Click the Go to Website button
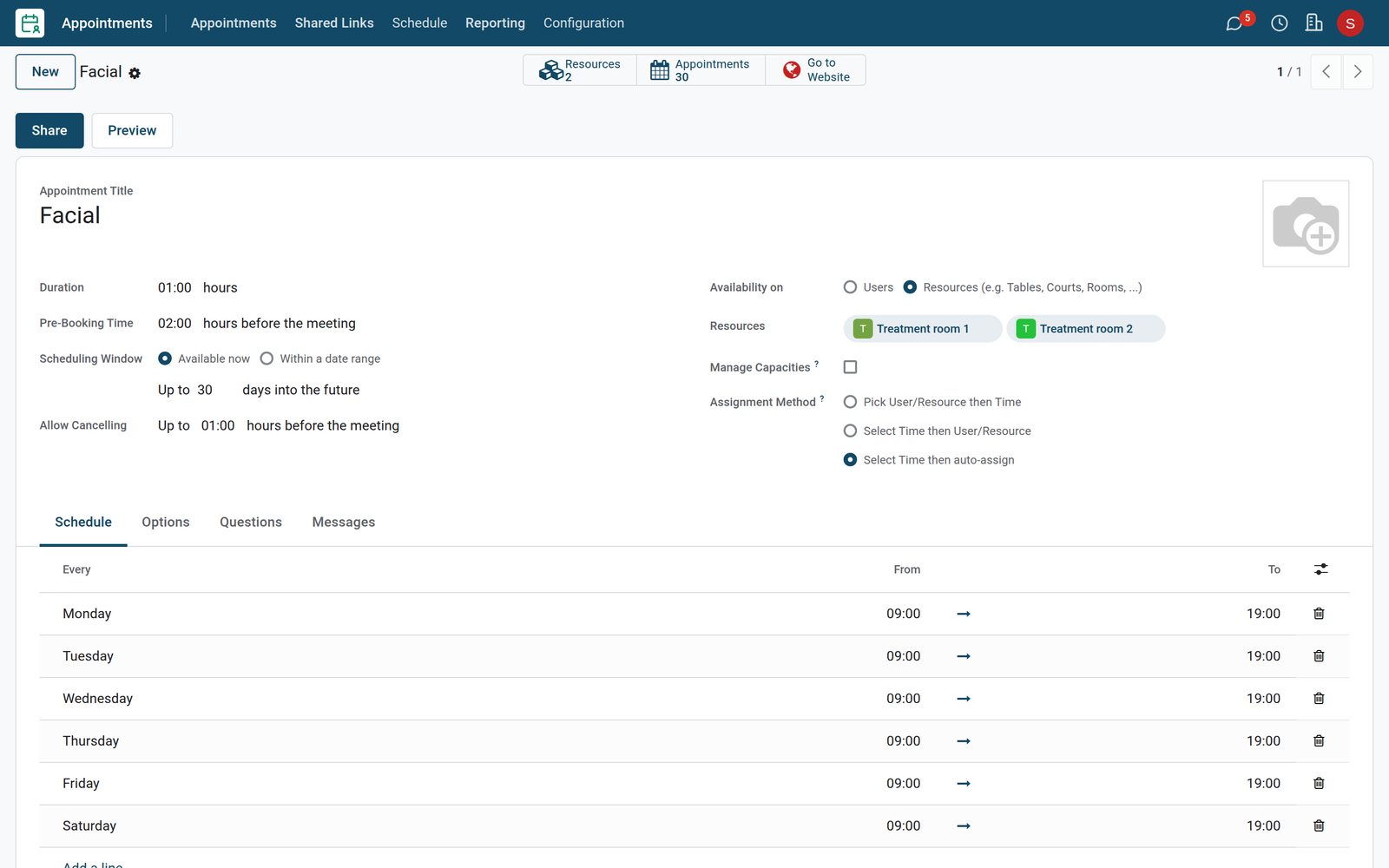The height and width of the screenshot is (868, 1389). tap(815, 70)
